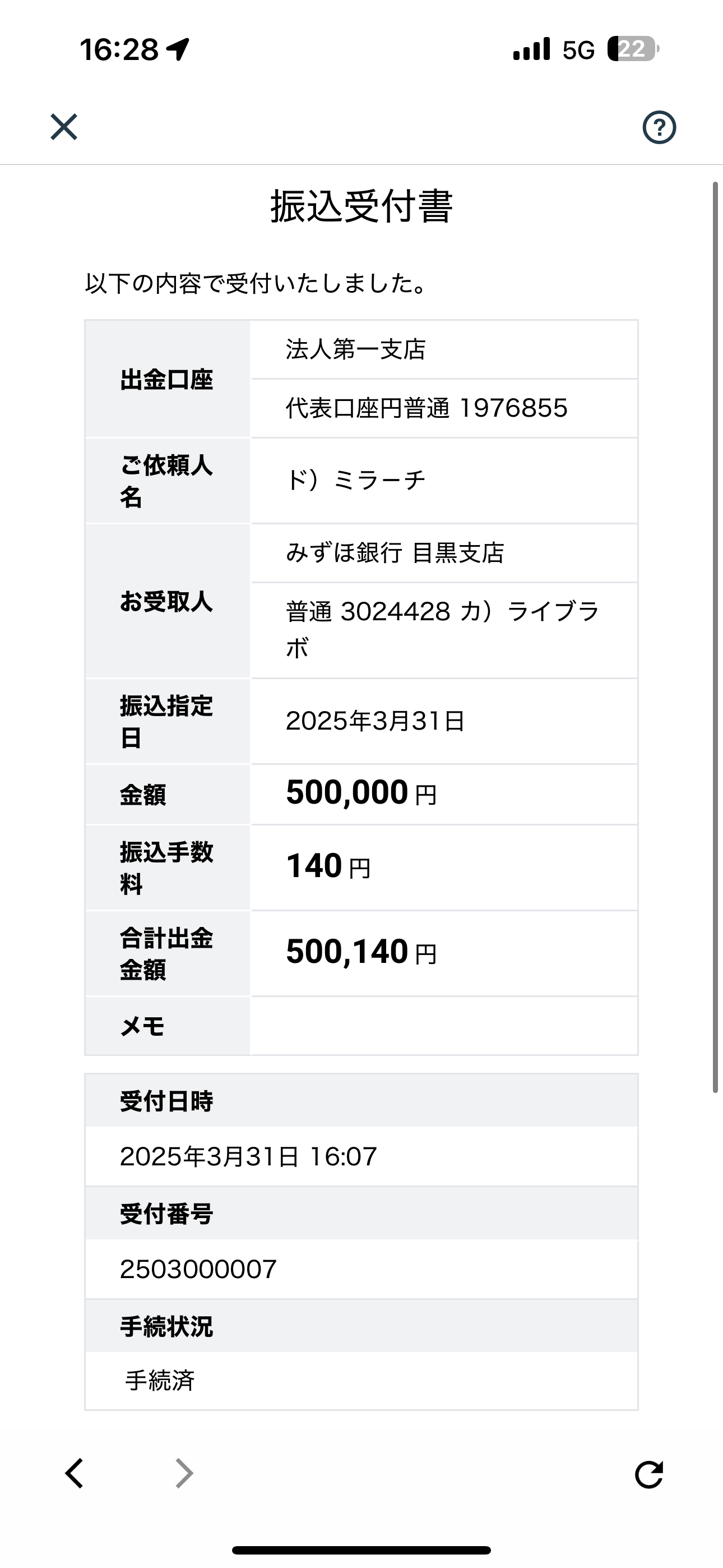Tap the 振込受付書 page title

point(361,206)
